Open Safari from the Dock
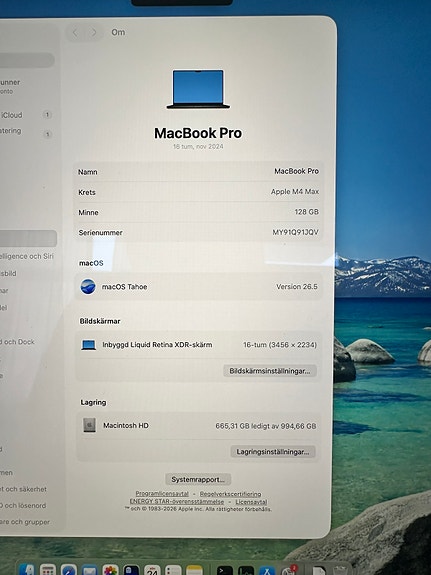 click(x=69, y=569)
